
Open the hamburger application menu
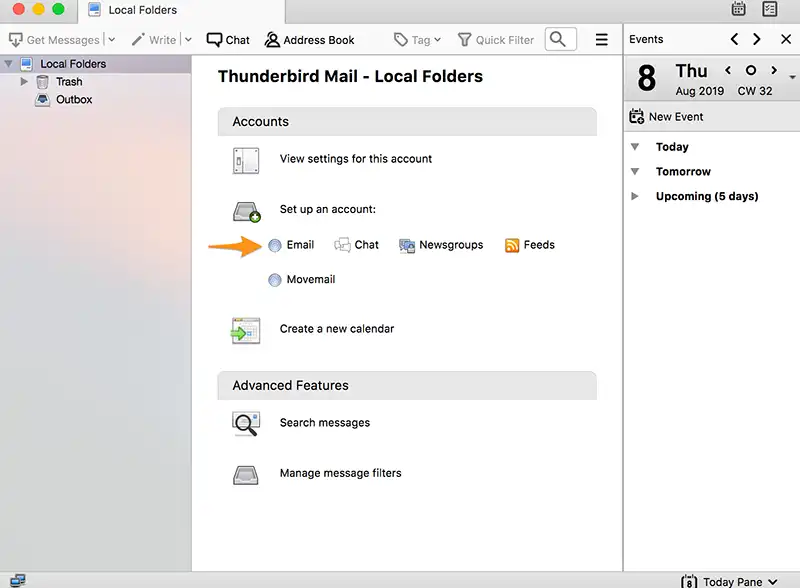[x=602, y=40]
